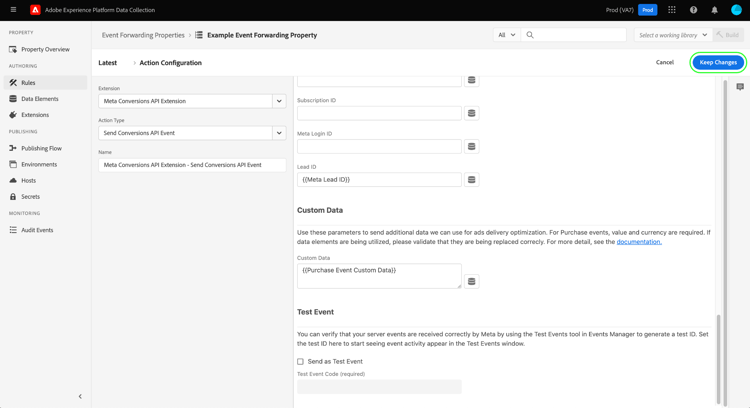750x408 pixels.
Task: Collapse the left sidebar
Action: coord(80,396)
